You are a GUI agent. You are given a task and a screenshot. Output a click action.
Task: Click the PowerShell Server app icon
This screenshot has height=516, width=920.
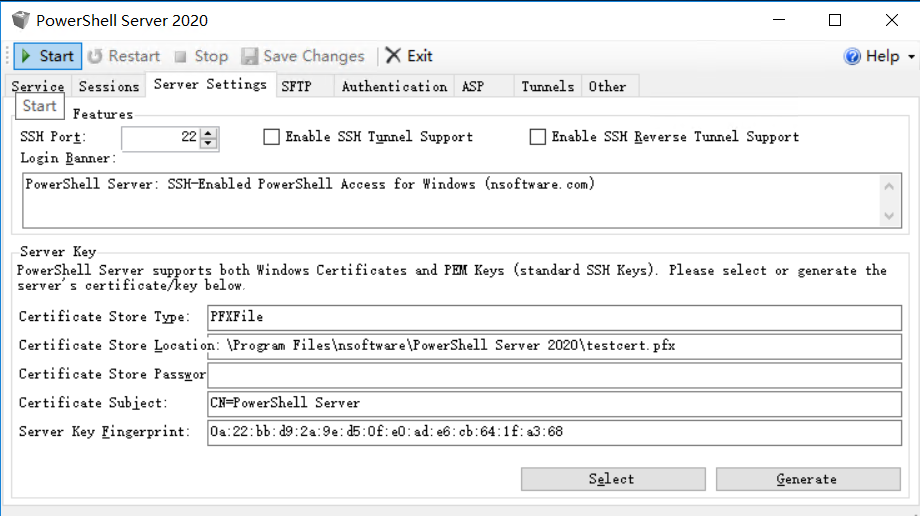click(21, 20)
